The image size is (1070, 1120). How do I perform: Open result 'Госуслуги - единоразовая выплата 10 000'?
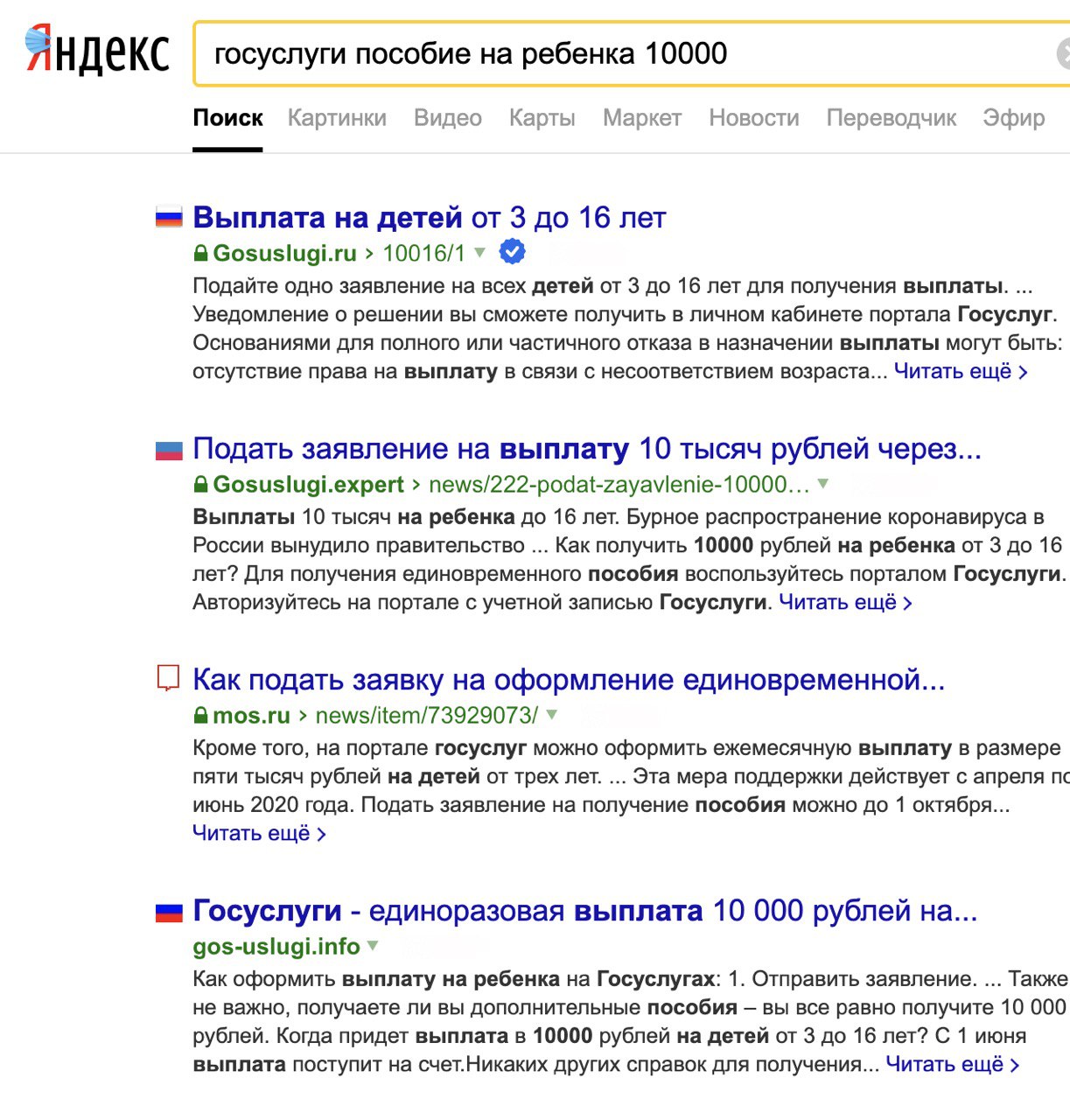point(585,911)
